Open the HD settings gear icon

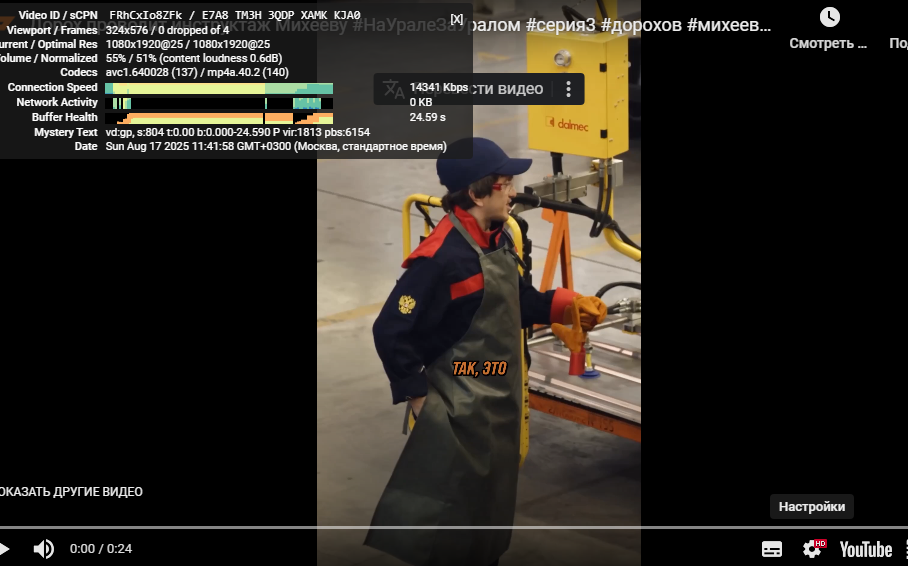tap(812, 548)
